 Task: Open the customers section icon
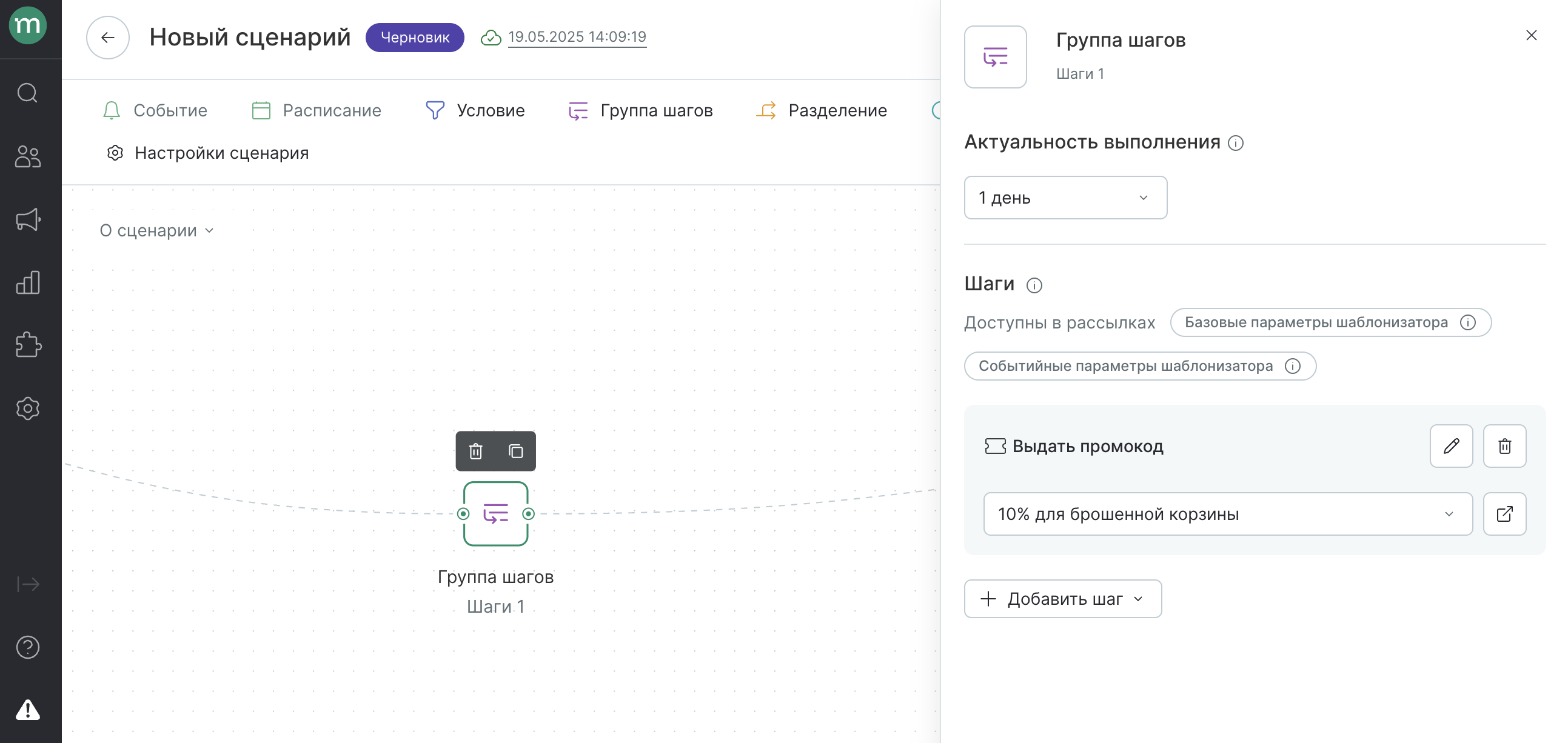28,156
